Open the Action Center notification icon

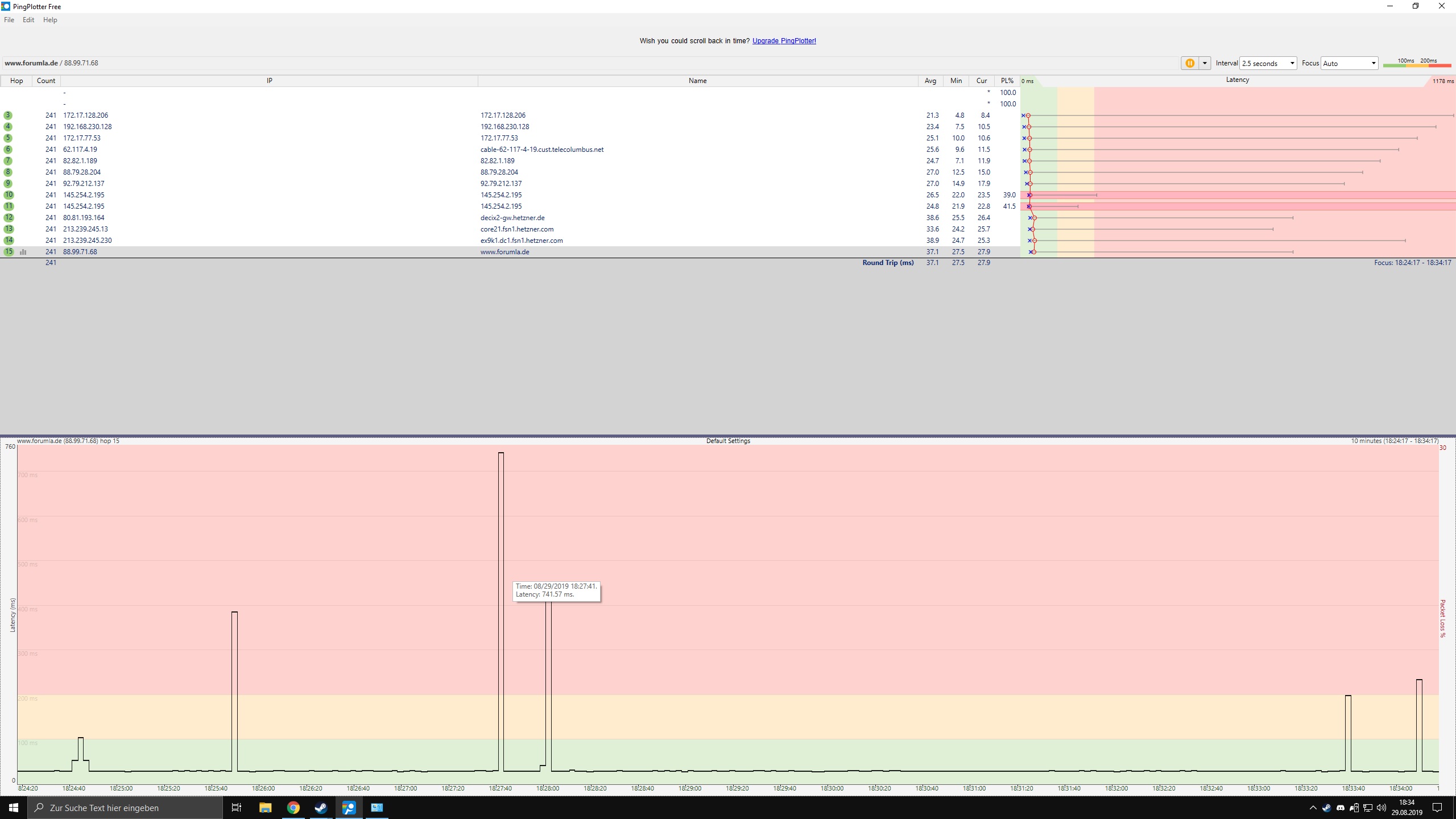1437,808
